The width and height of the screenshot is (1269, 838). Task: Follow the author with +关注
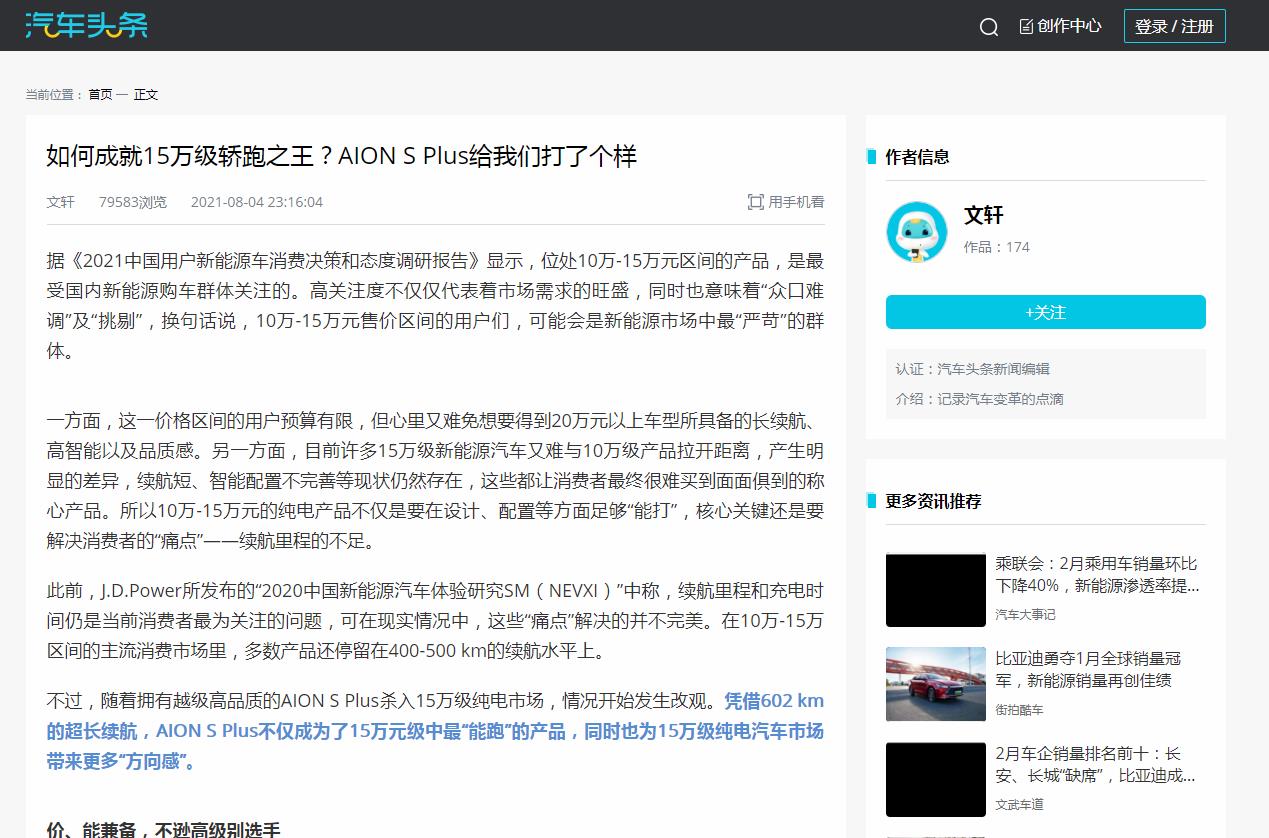(1046, 312)
